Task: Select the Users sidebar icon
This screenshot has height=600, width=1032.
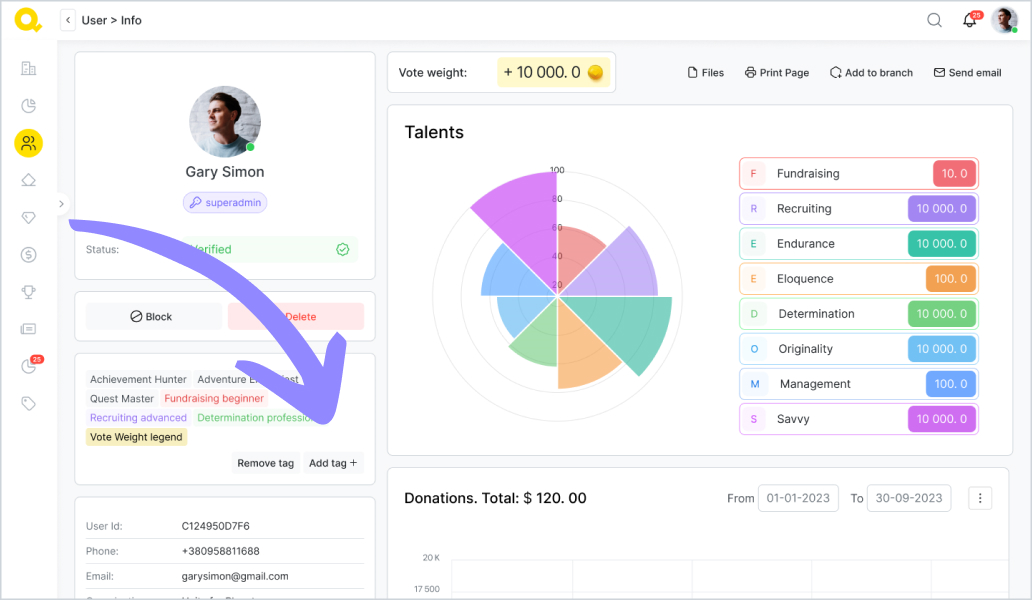Action: click(x=29, y=143)
